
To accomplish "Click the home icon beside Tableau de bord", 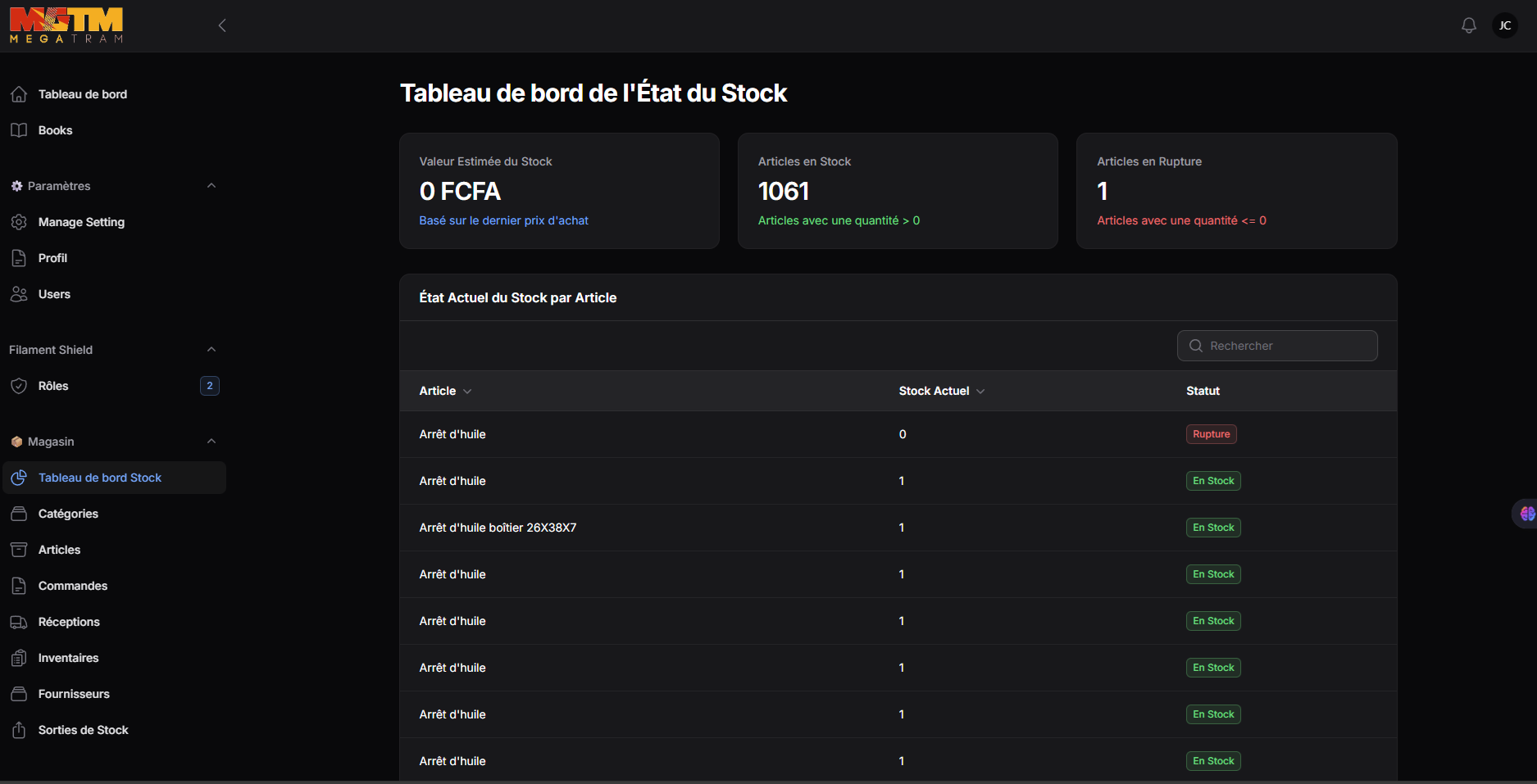I will [x=19, y=94].
